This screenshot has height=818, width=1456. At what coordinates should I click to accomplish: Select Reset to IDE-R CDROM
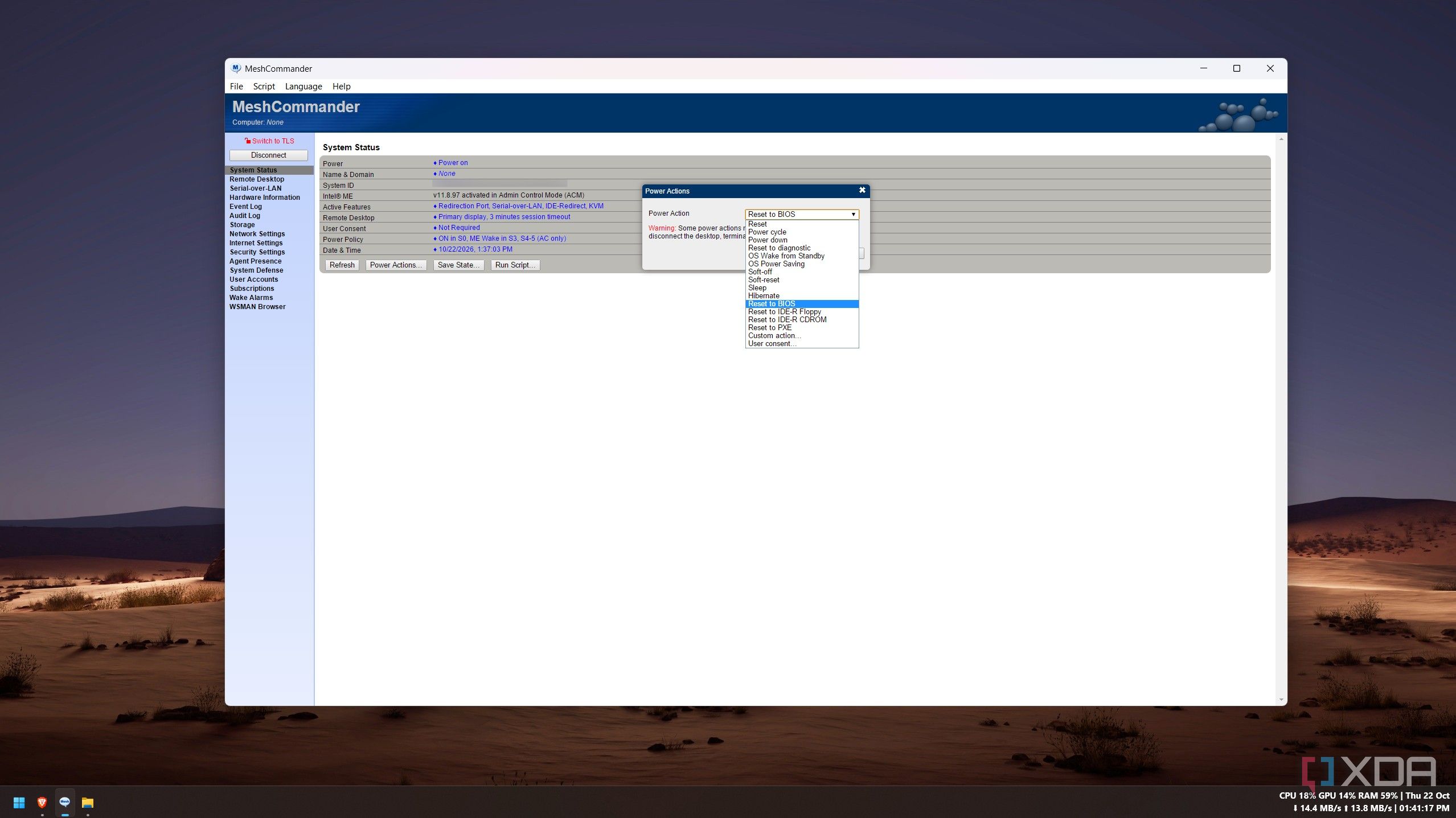click(801, 319)
